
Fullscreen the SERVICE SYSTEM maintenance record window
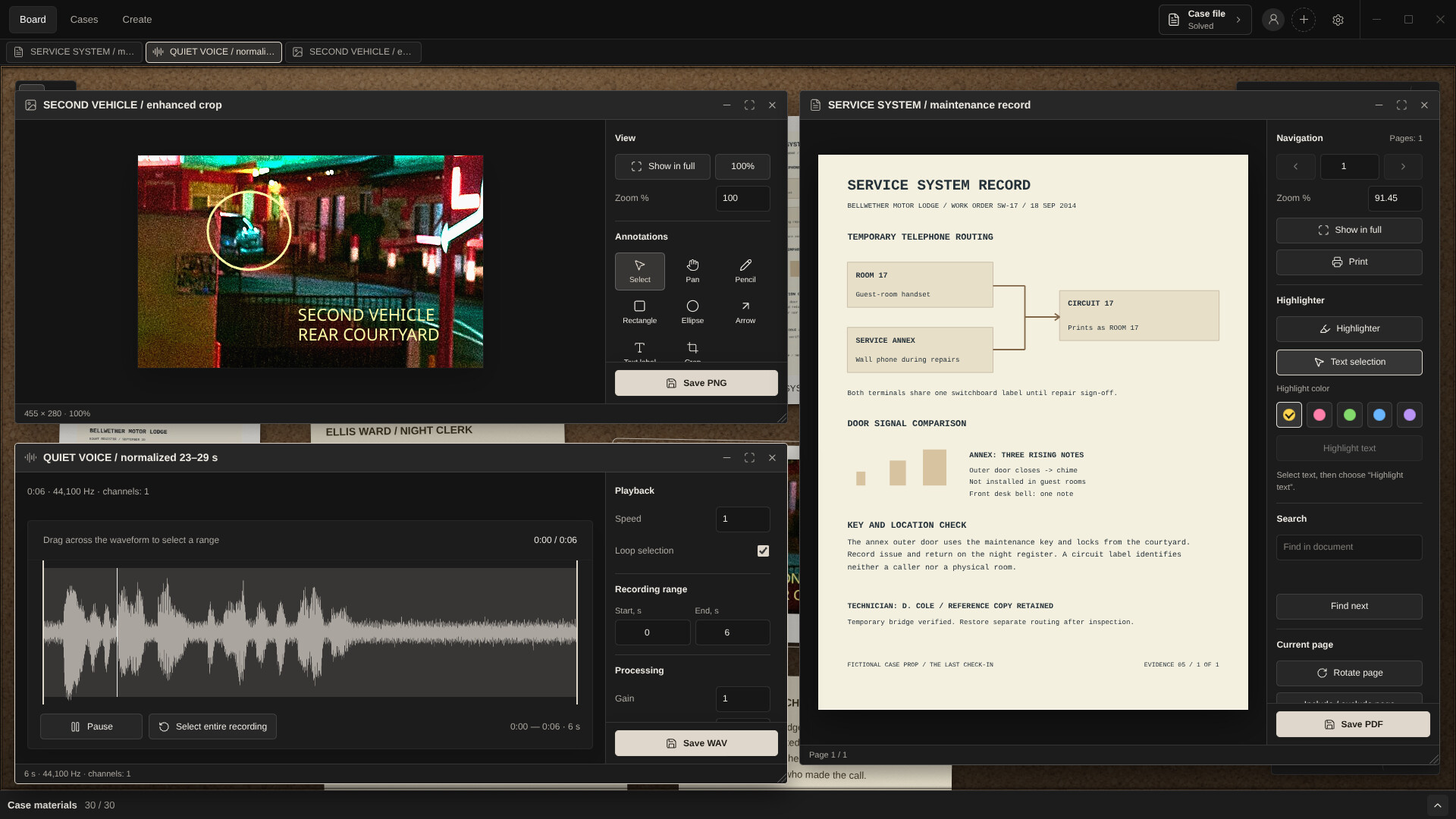click(x=1401, y=105)
